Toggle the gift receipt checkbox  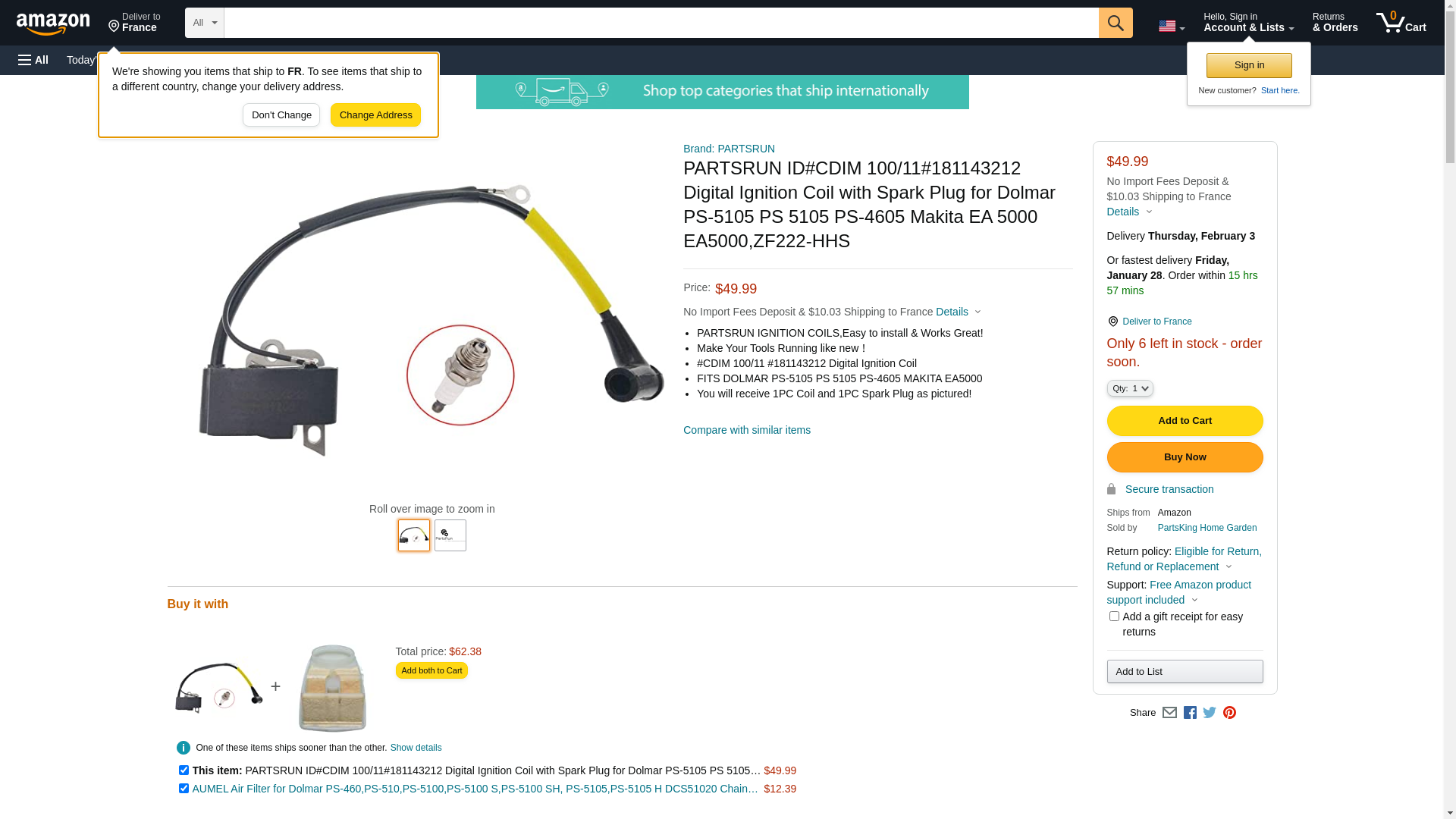tap(1113, 616)
